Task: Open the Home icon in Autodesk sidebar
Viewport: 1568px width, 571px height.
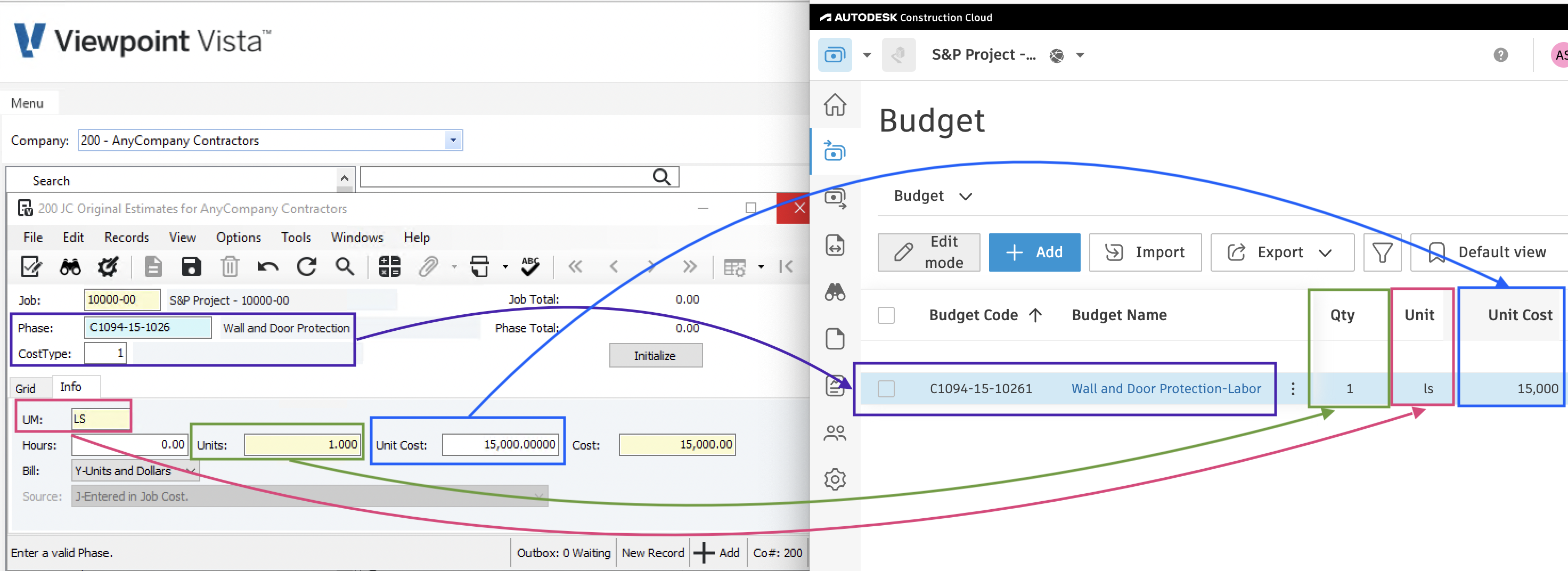Action: point(835,105)
